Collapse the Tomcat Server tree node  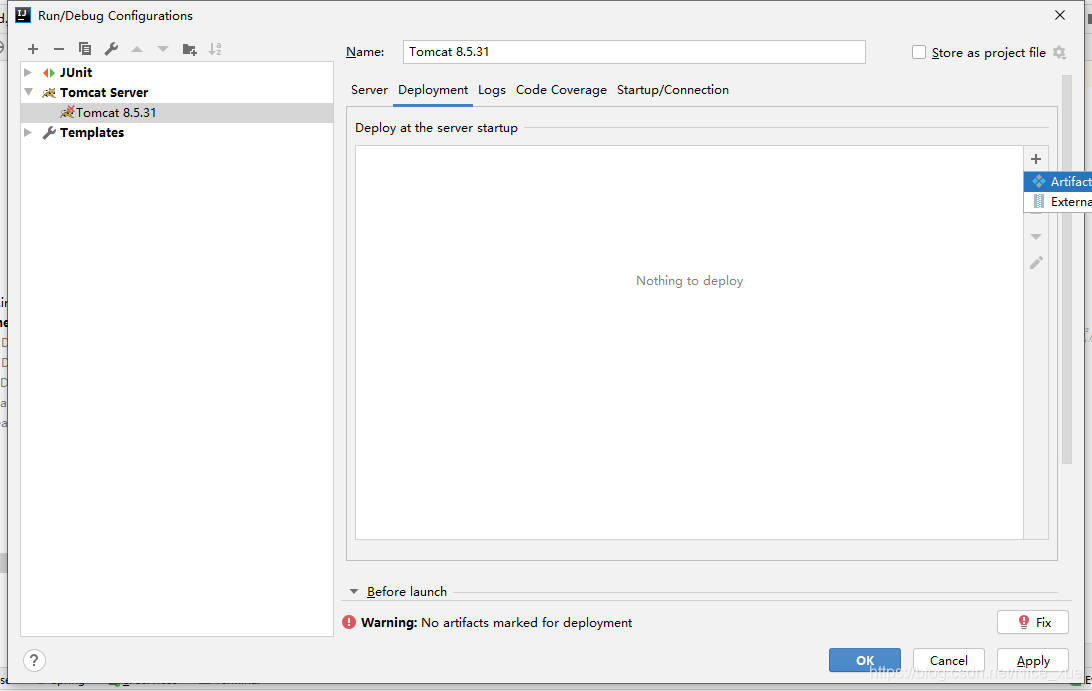point(29,92)
